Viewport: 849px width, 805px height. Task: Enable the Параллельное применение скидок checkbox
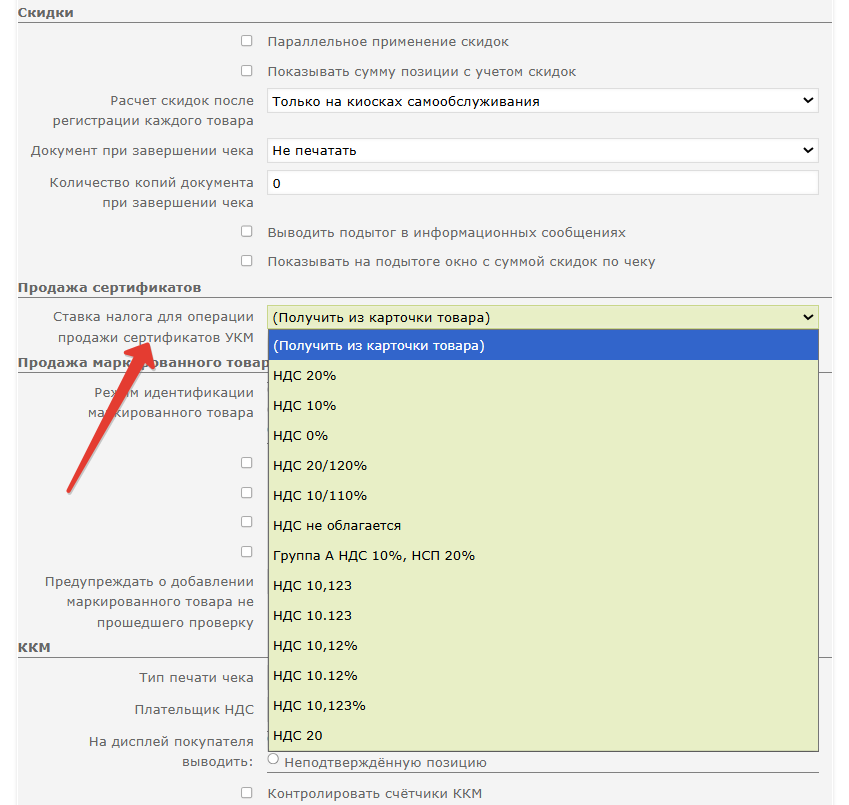pyautogui.click(x=246, y=42)
